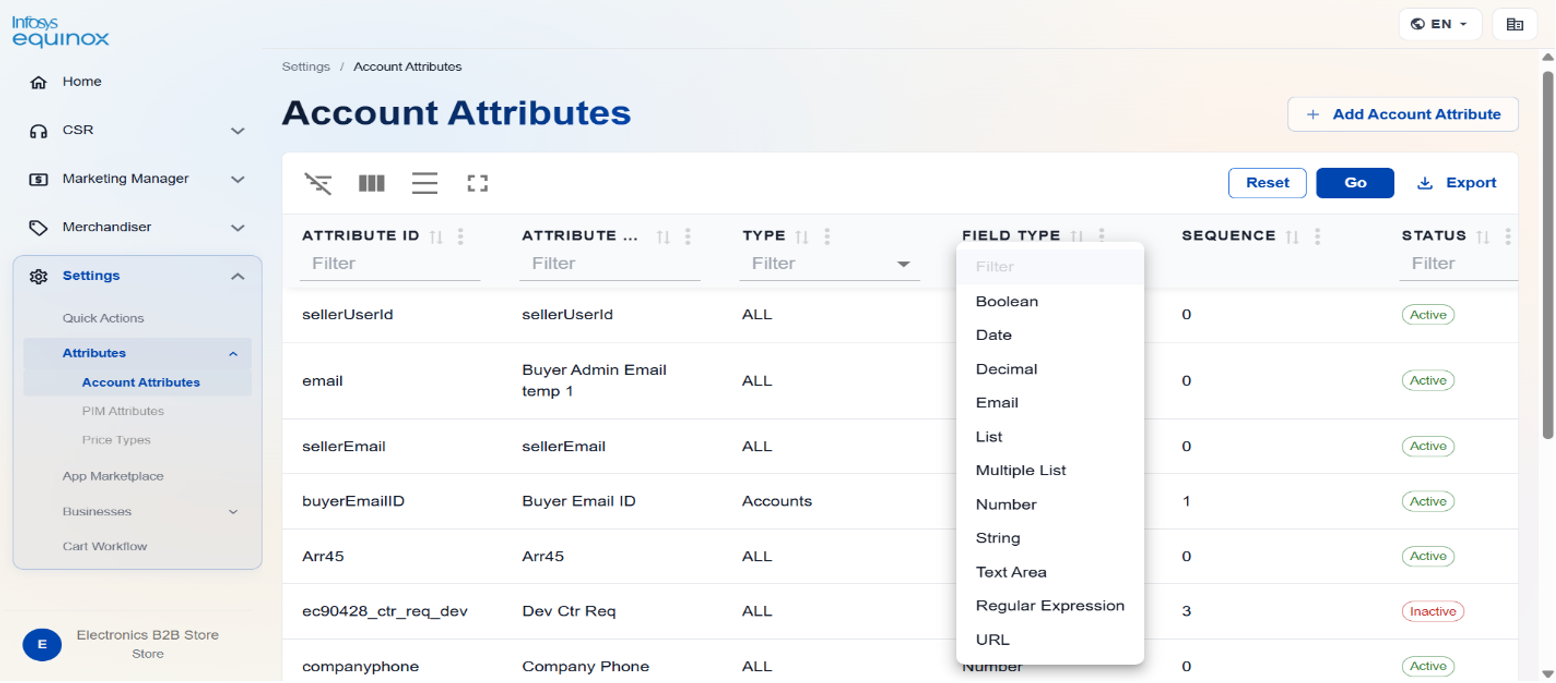Click the Infosys Equinox logo

(x=60, y=30)
